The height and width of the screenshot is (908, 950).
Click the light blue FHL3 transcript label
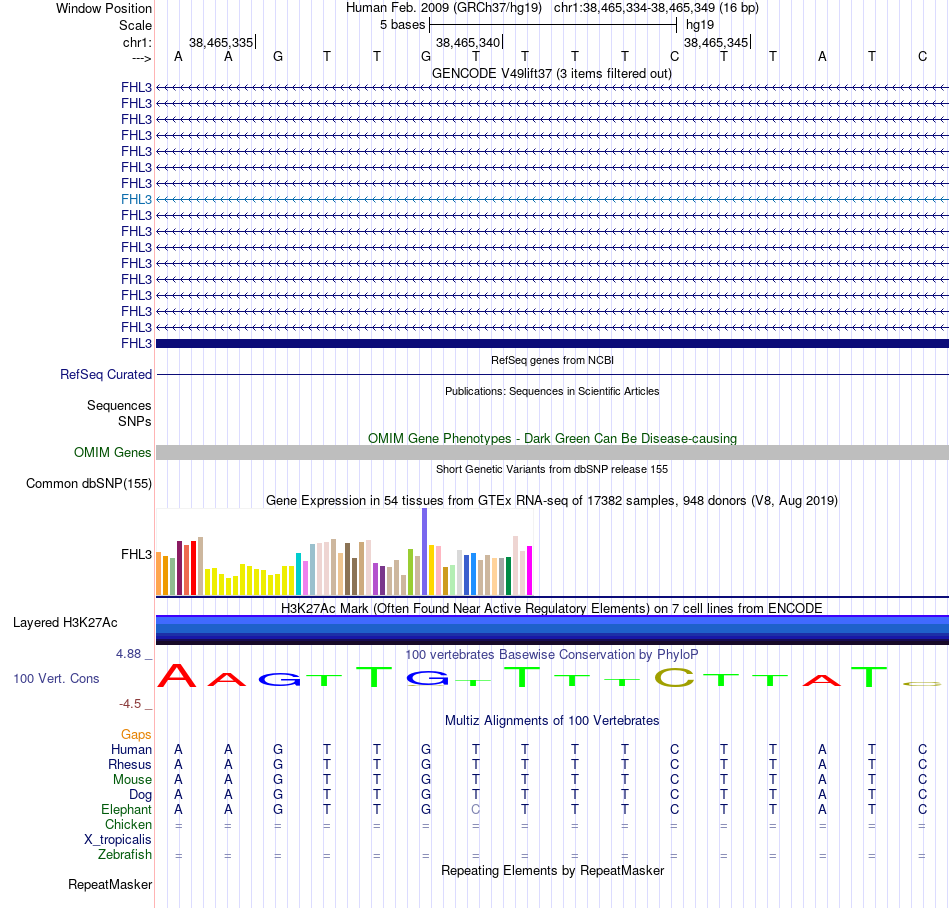[136, 199]
